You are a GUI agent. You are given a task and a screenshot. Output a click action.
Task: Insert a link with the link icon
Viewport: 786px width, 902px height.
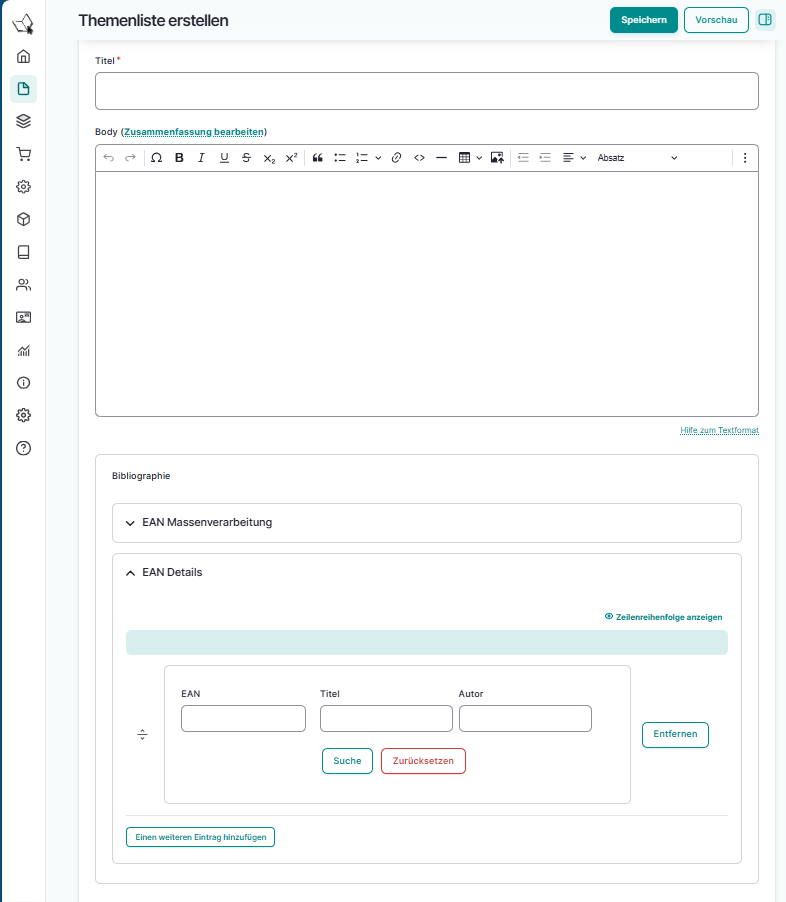(x=396, y=158)
